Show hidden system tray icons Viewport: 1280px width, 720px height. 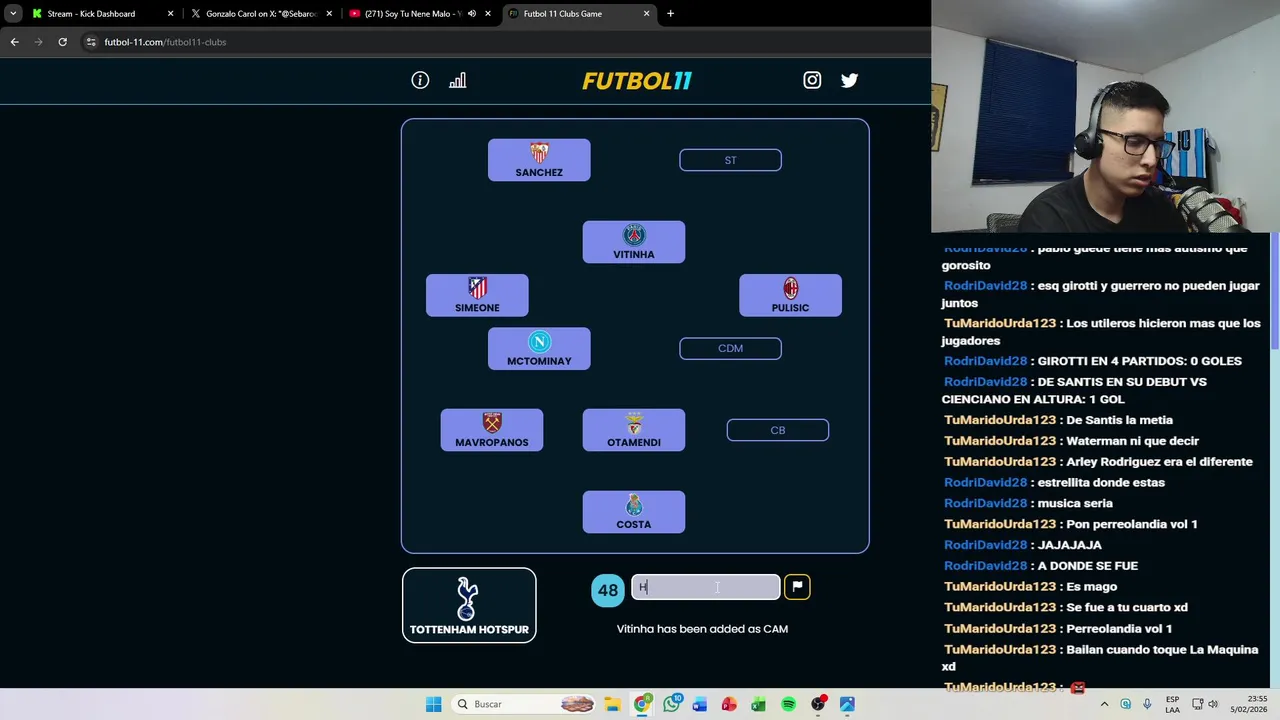click(x=1104, y=704)
